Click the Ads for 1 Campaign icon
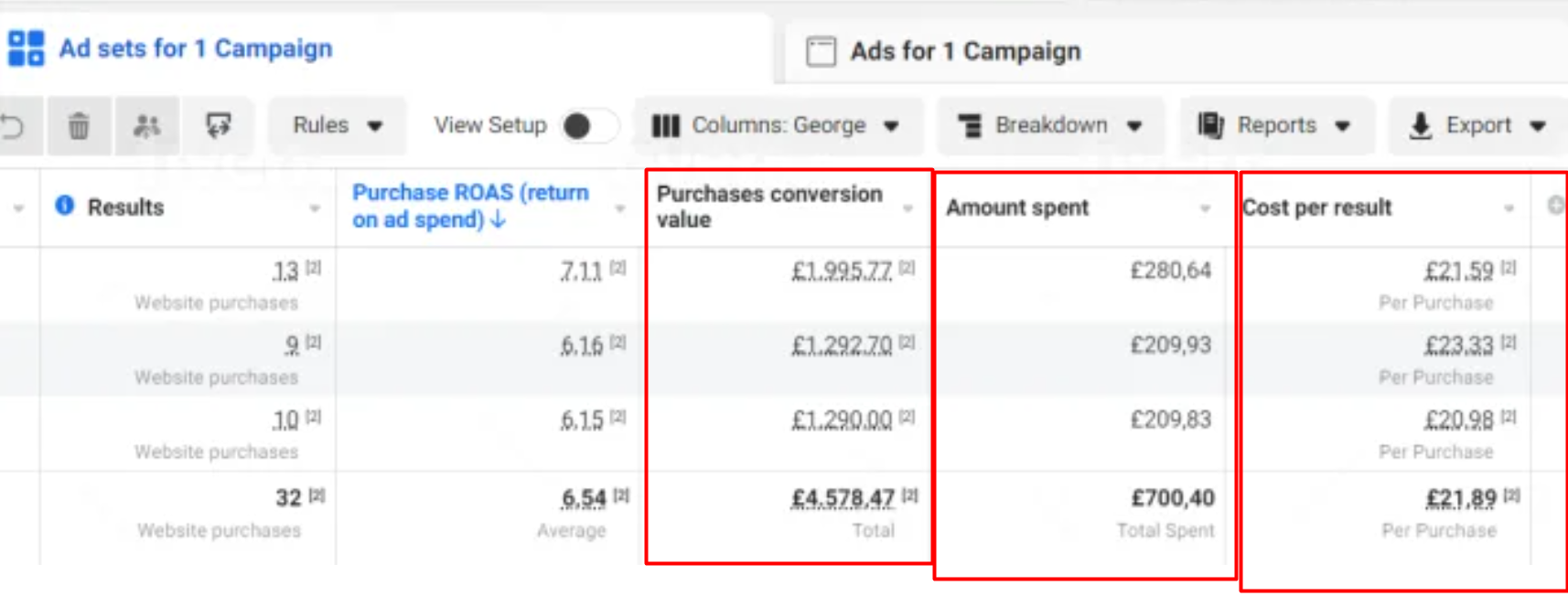The image size is (1568, 596). (x=821, y=51)
